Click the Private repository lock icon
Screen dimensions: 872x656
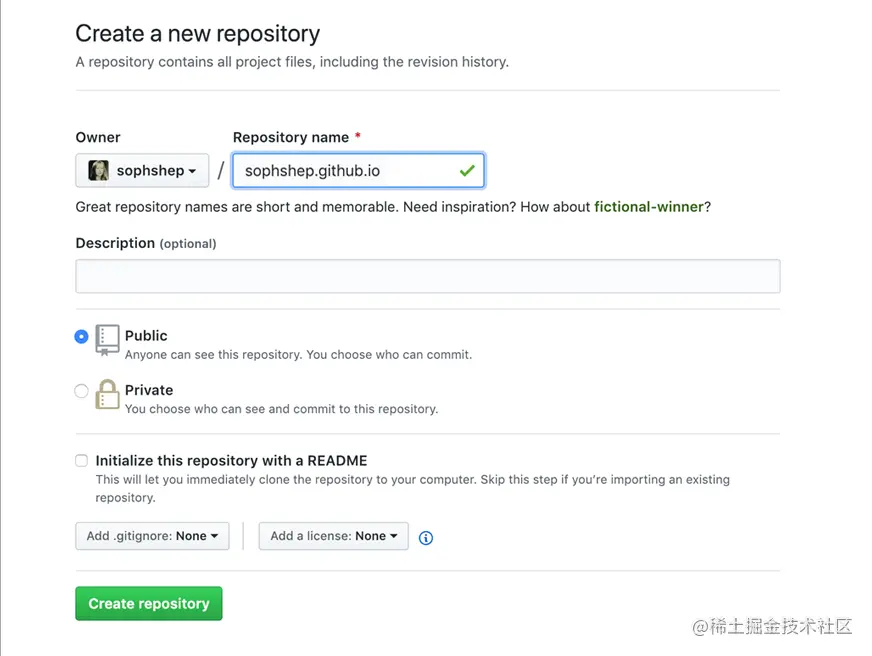point(107,394)
